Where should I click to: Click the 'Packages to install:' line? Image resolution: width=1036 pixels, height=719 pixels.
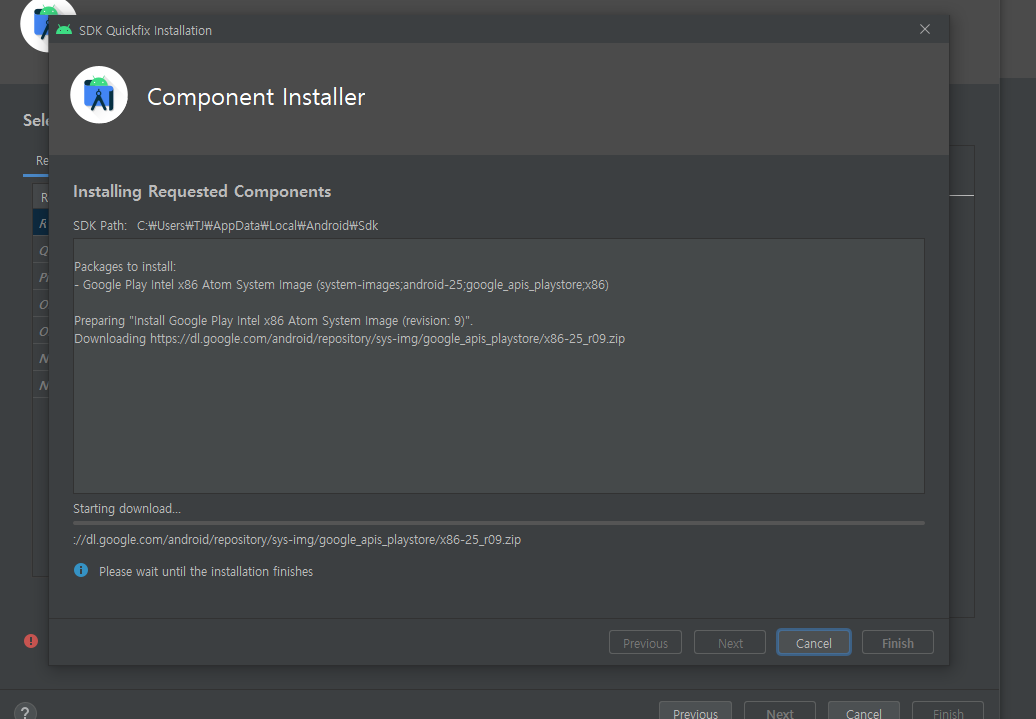[125, 266]
